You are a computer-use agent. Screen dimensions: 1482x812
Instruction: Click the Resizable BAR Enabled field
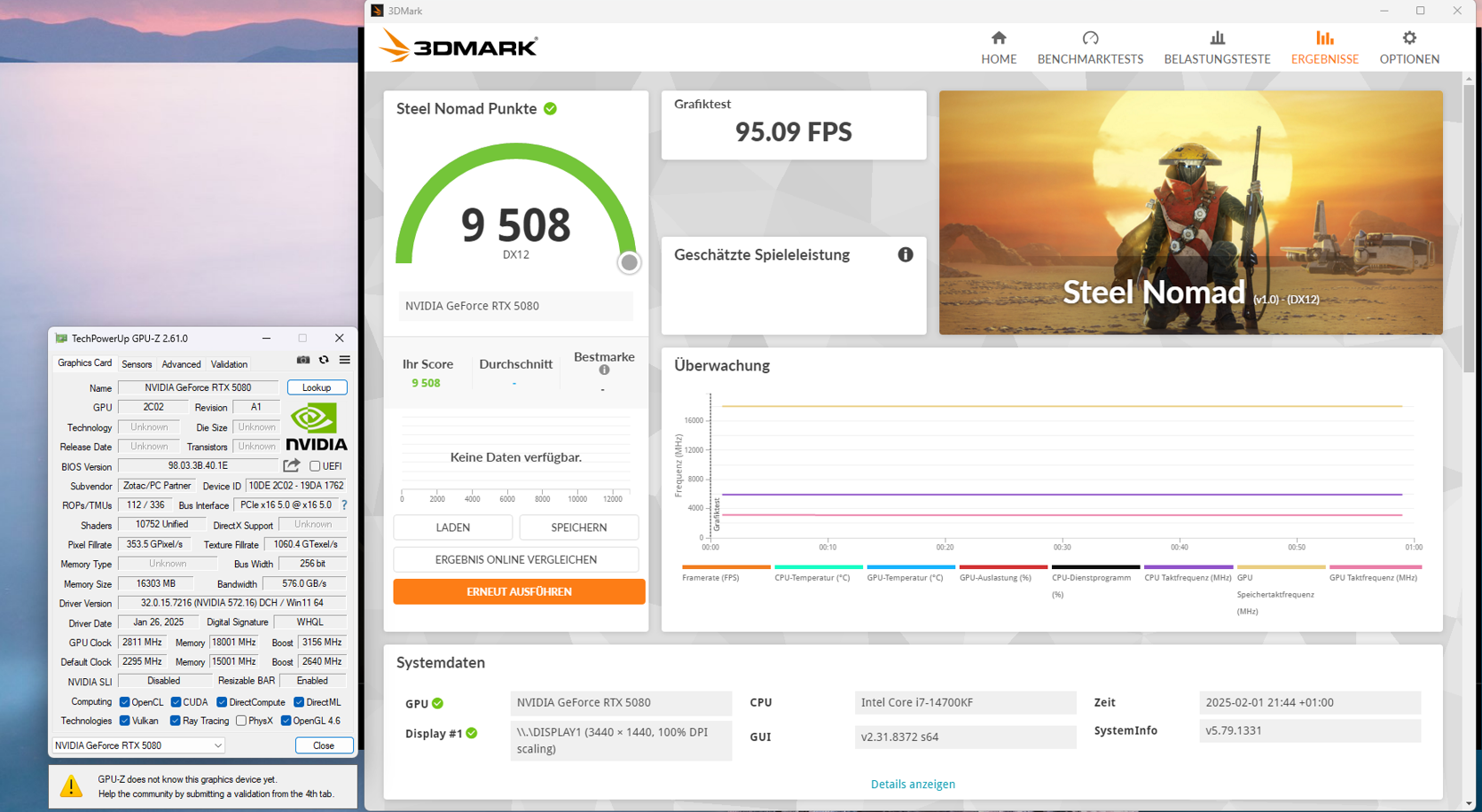coord(312,681)
